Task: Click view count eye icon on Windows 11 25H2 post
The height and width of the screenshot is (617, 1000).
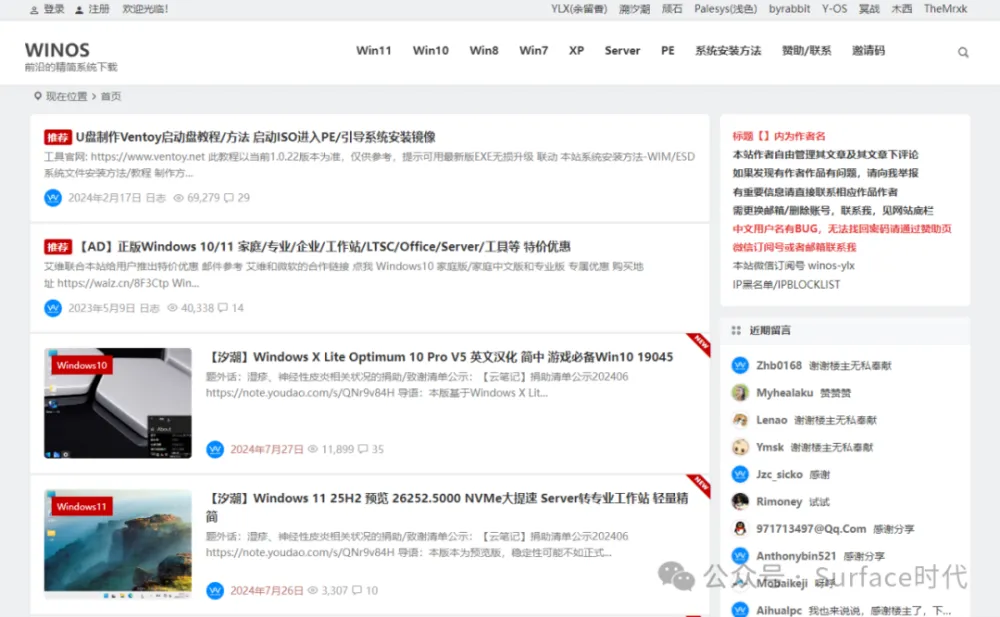Action: pyautogui.click(x=312, y=591)
